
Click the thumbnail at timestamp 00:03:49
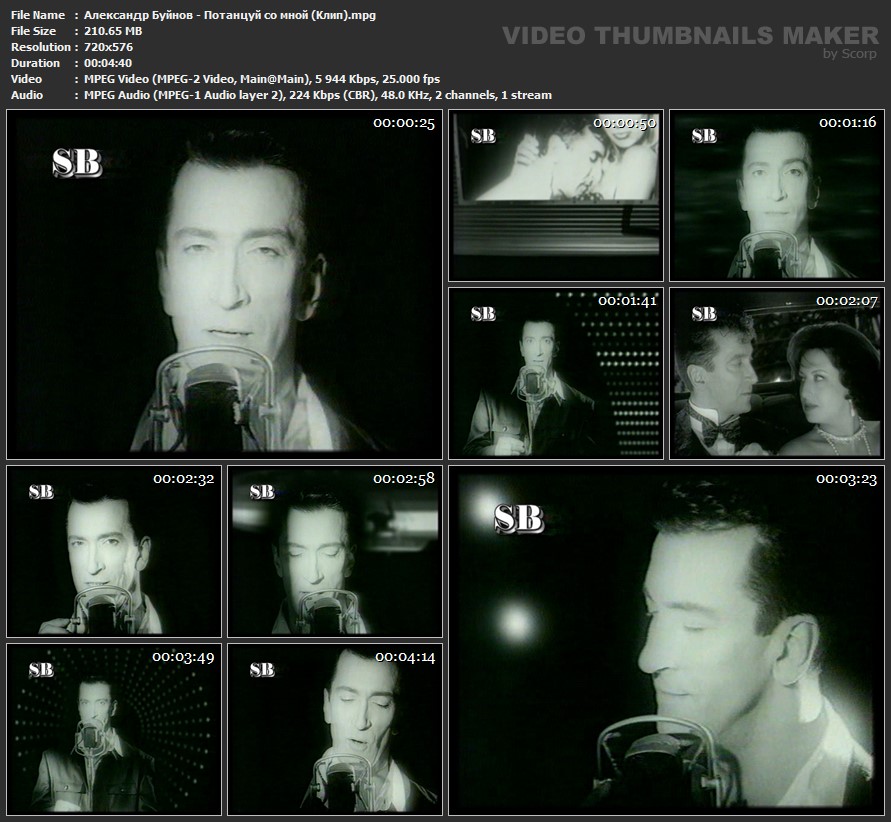pos(114,729)
